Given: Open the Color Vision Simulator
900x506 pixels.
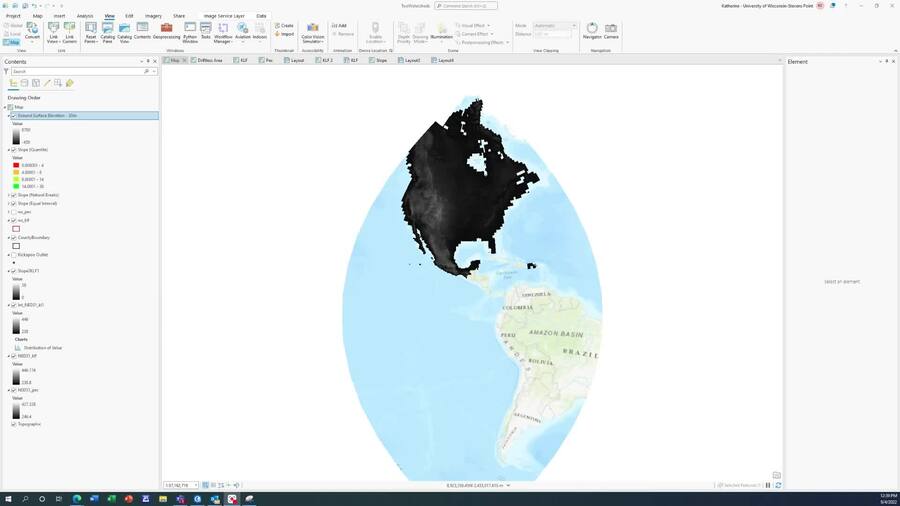Looking at the screenshot, I should pyautogui.click(x=312, y=31).
